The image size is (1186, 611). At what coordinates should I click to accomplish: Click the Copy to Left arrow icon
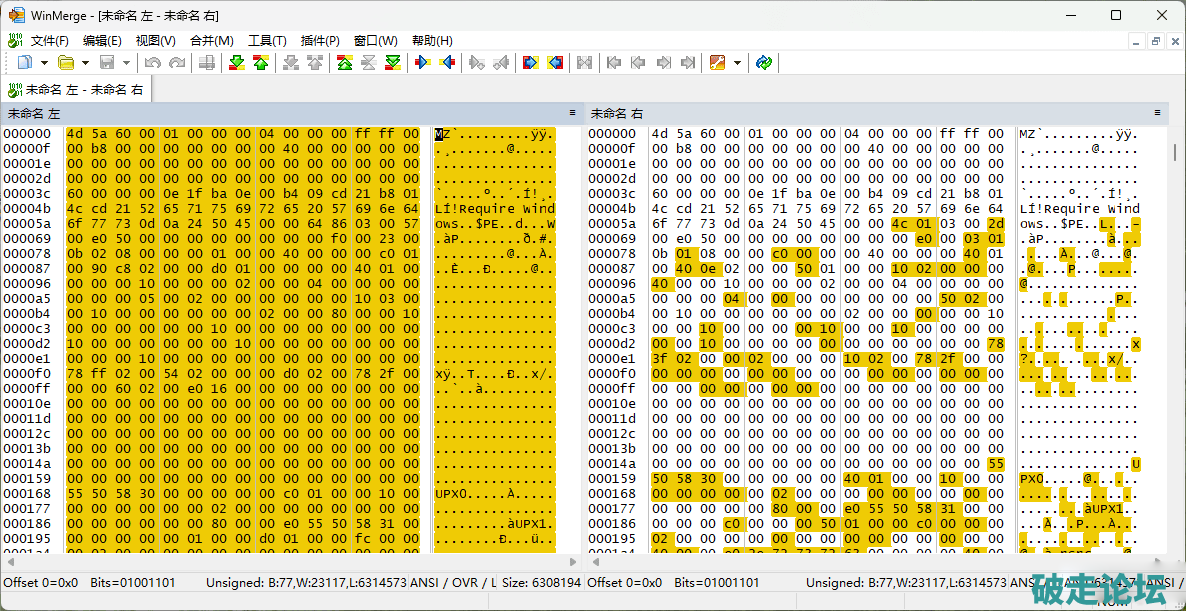point(447,63)
